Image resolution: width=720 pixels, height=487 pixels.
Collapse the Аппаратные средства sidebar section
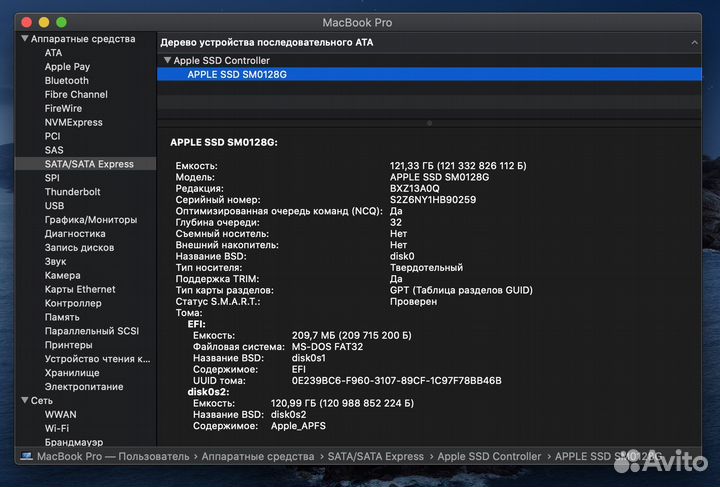tap(24, 39)
